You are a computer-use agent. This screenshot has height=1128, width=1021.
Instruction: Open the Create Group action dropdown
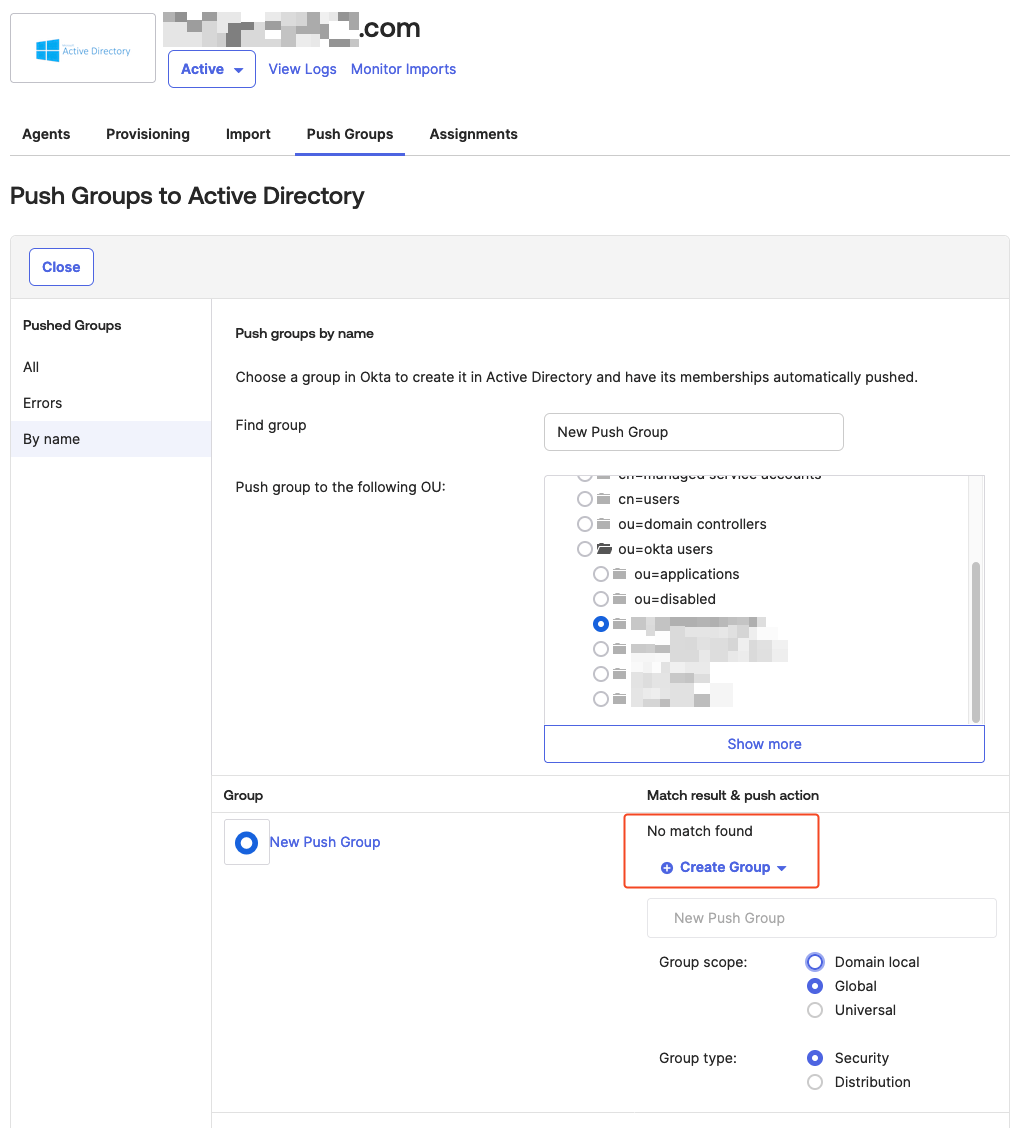[x=725, y=868]
